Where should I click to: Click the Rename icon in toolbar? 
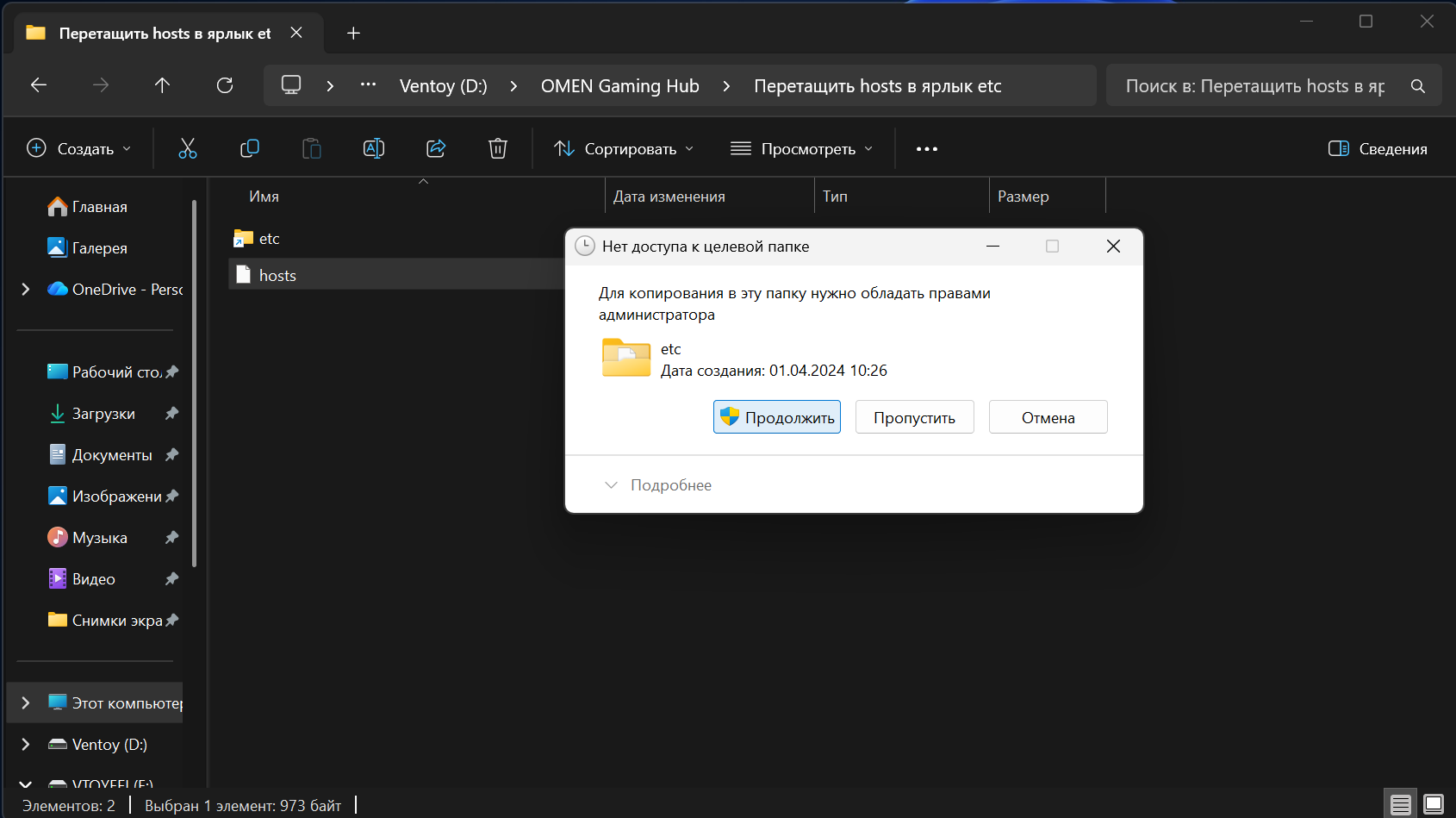[x=374, y=148]
